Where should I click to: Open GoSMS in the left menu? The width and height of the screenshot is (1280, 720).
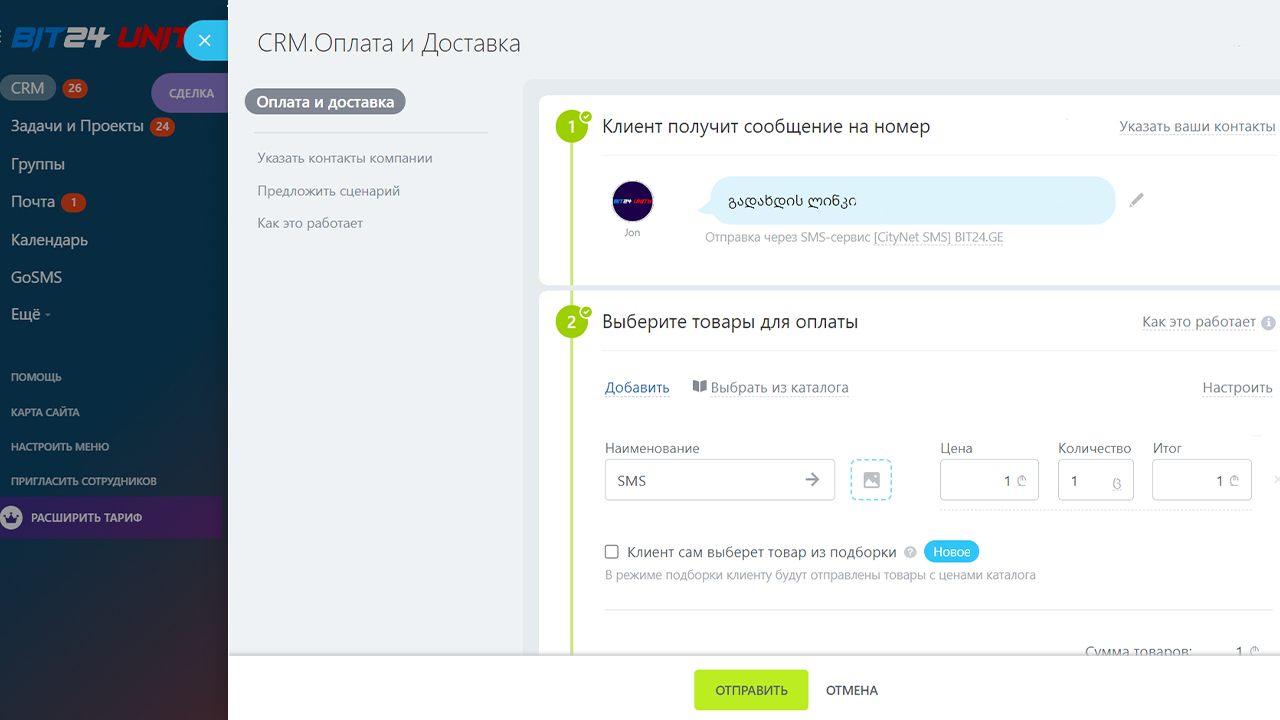click(37, 277)
